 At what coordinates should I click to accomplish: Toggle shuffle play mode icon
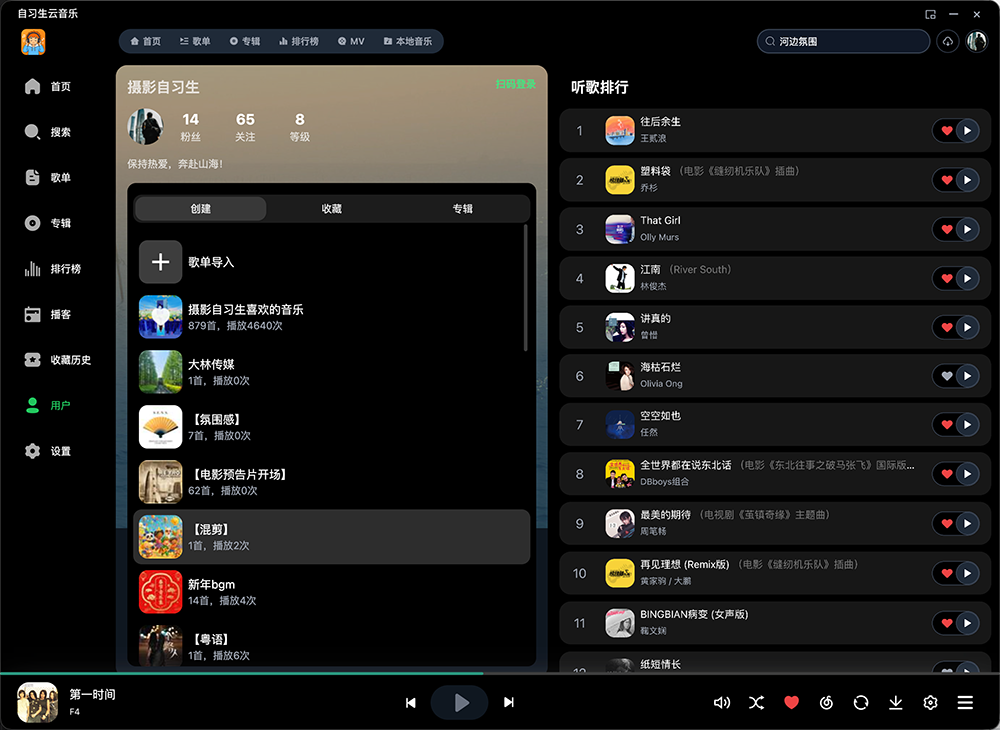[x=756, y=703]
